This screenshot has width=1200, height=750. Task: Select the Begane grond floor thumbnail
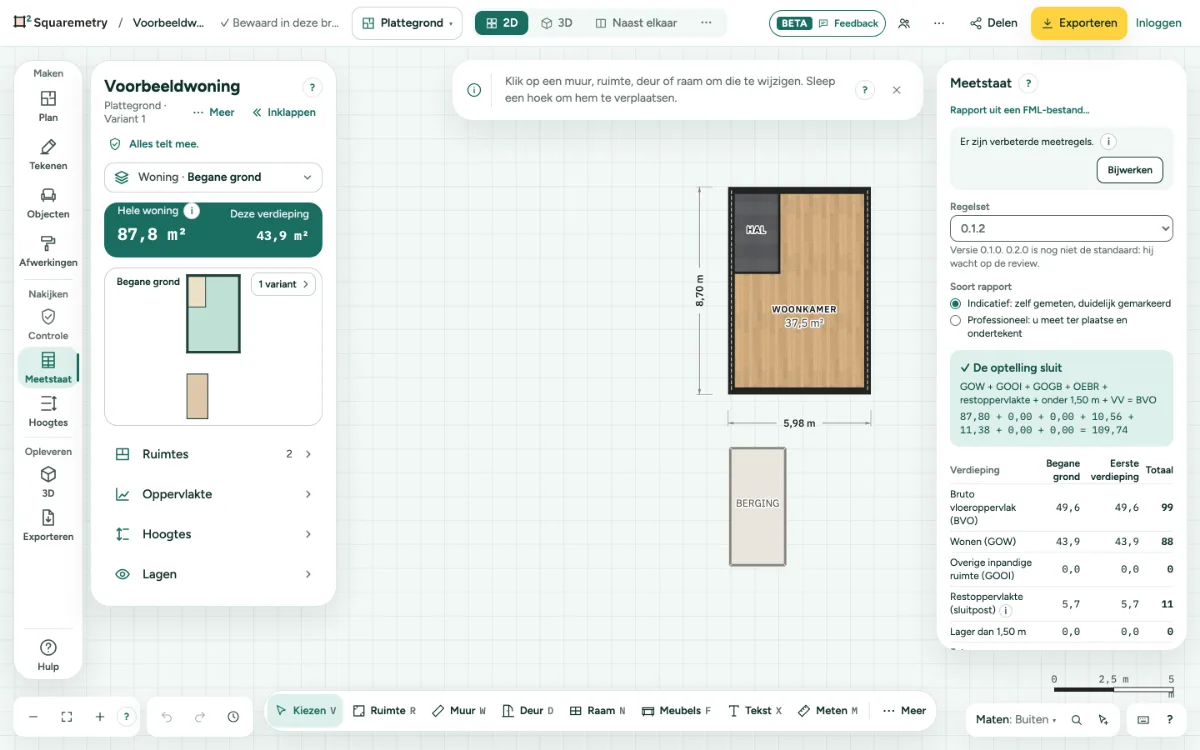tap(213, 315)
